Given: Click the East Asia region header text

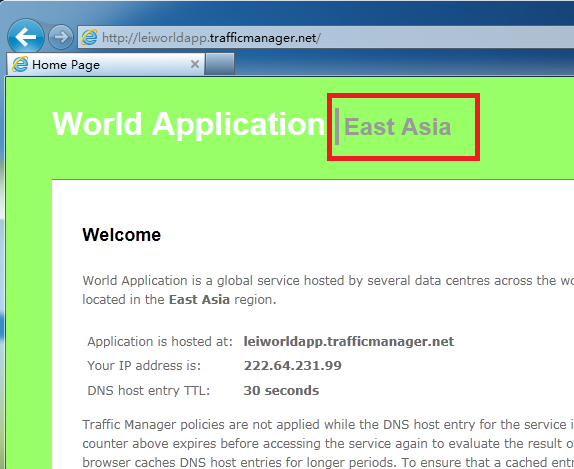Looking at the screenshot, I should tap(397, 127).
